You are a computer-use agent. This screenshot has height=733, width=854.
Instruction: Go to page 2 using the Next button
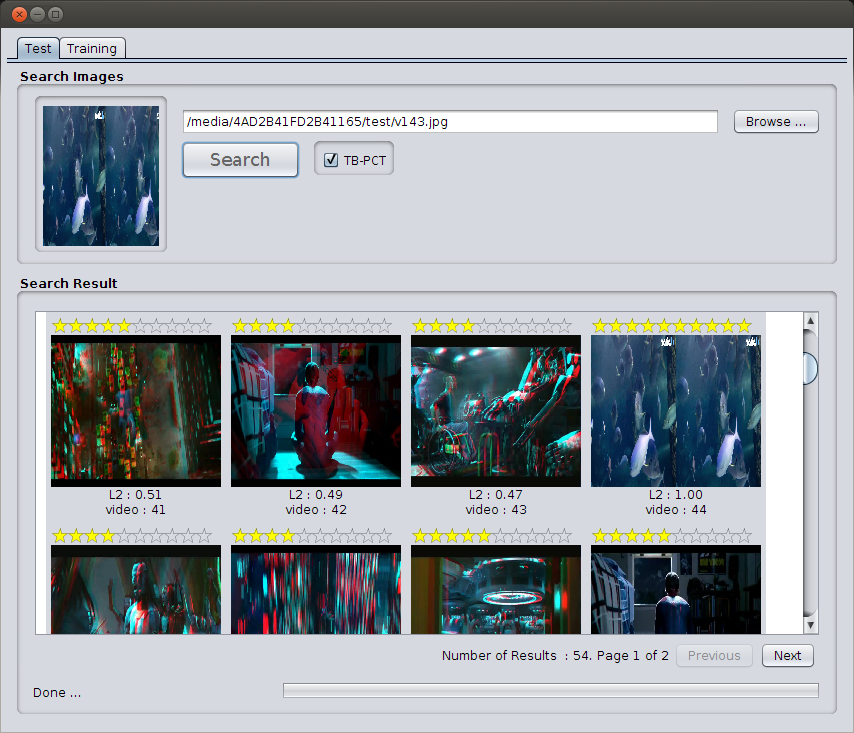787,655
